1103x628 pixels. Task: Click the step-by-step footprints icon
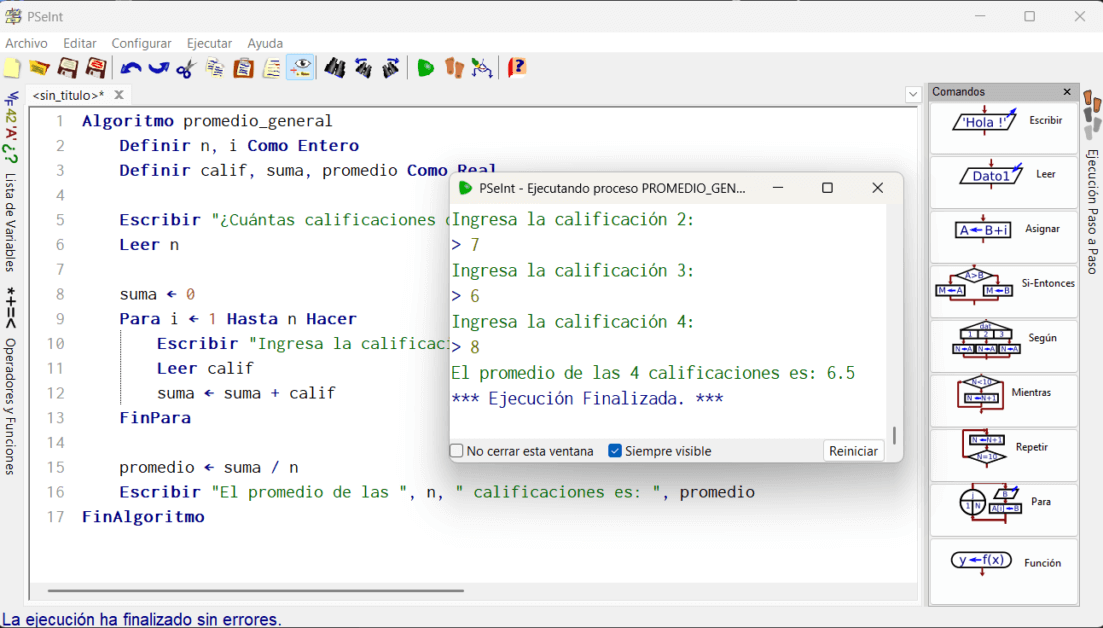pyautogui.click(x=455, y=68)
